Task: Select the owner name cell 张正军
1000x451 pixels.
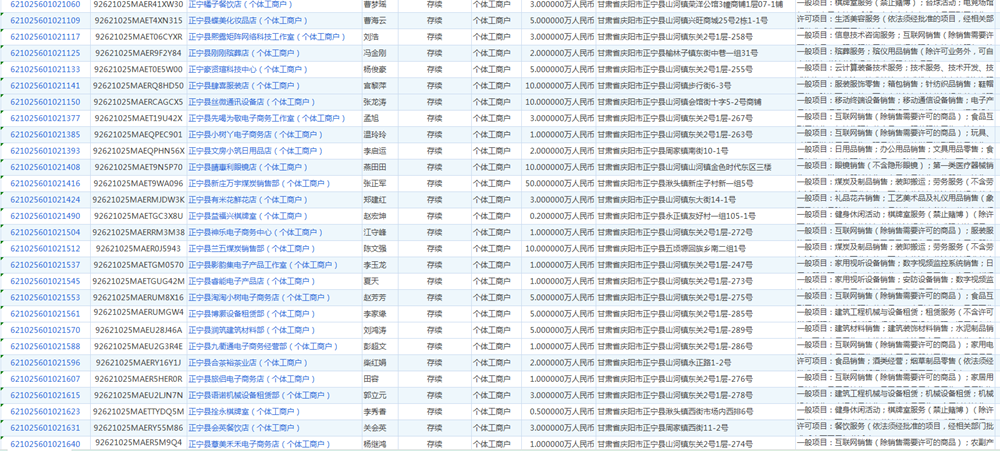Action: pos(374,183)
